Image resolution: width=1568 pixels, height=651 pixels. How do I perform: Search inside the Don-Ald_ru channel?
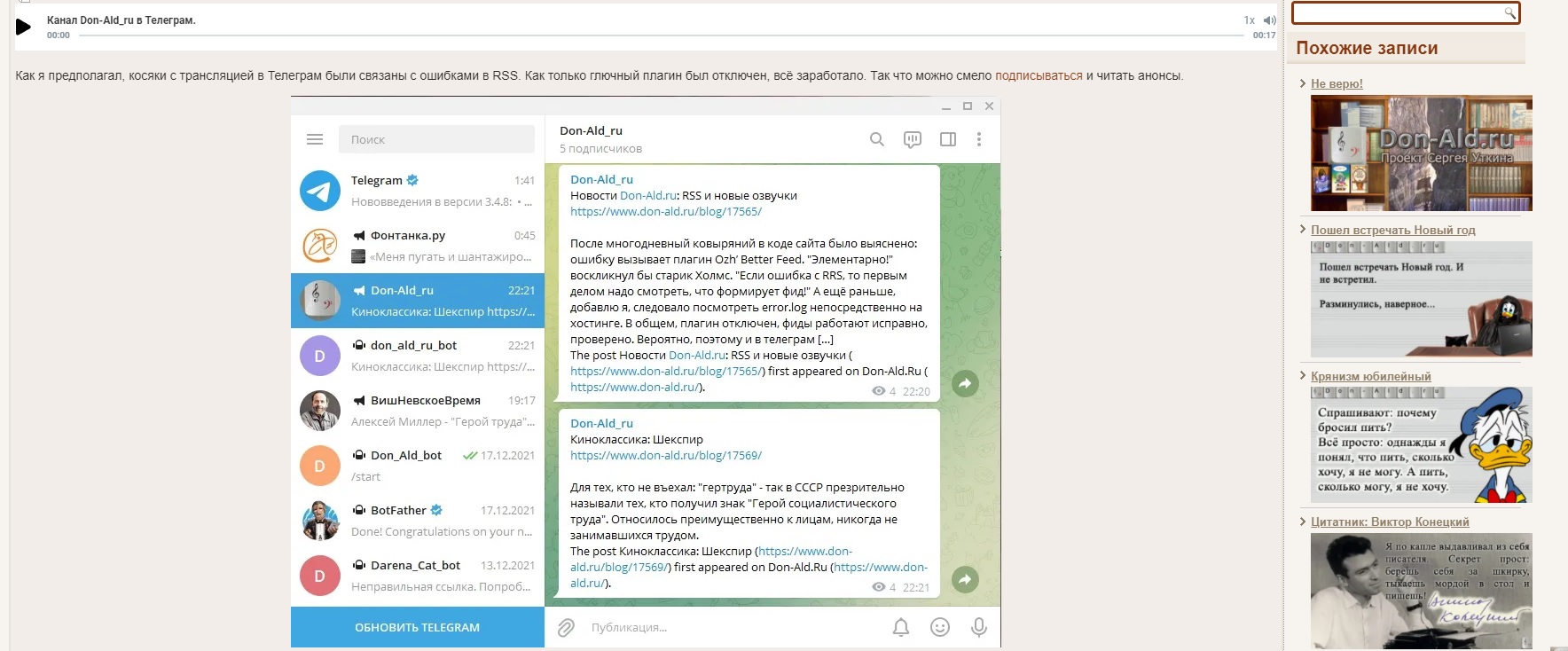tap(877, 139)
